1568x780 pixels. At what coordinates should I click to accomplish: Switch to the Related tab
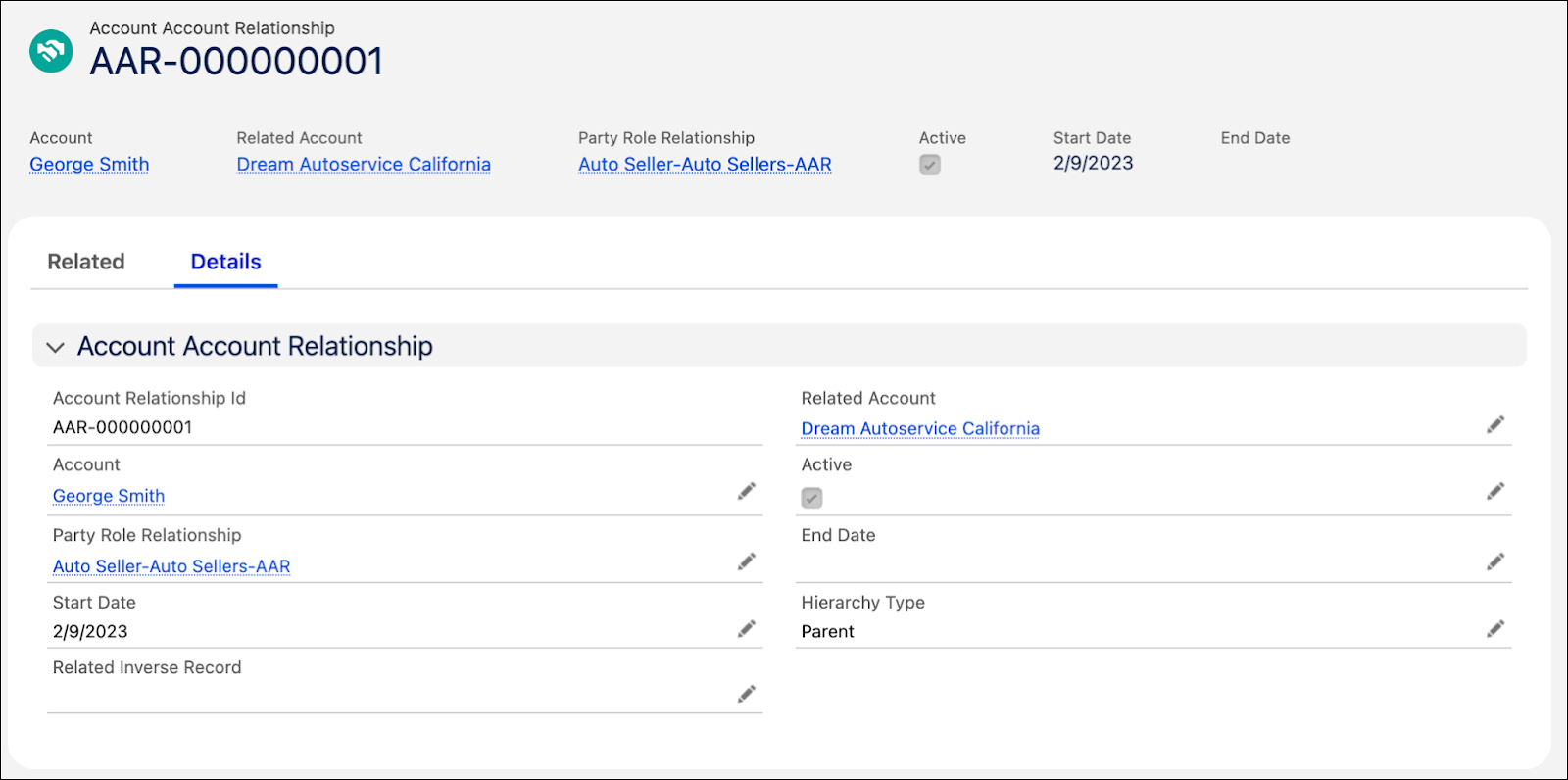pyautogui.click(x=86, y=262)
